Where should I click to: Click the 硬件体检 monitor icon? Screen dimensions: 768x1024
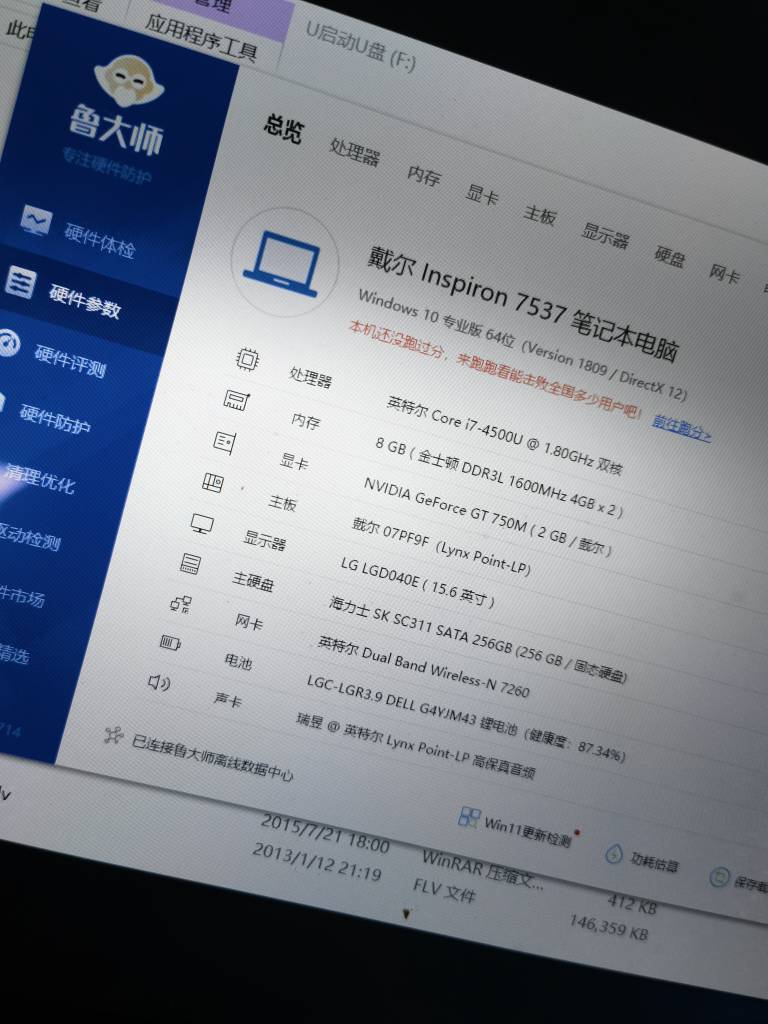[x=36, y=220]
